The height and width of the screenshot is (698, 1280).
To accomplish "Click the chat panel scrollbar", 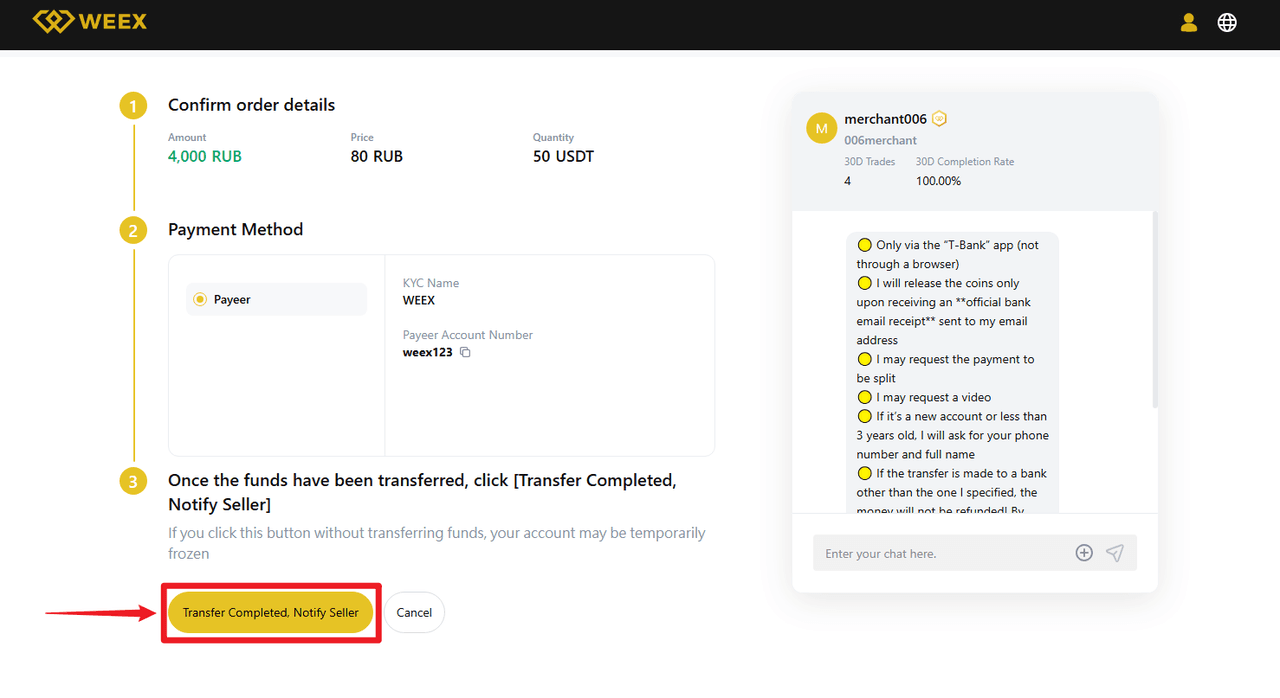I will [x=1155, y=310].
